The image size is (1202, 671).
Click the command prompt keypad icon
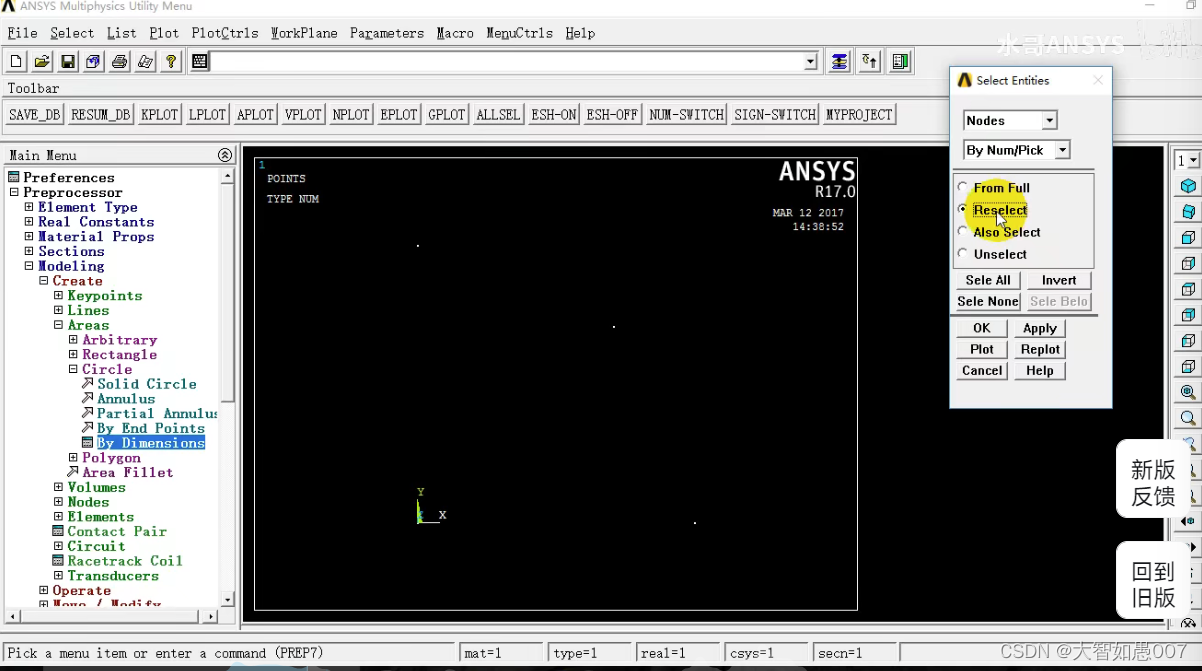pos(200,62)
